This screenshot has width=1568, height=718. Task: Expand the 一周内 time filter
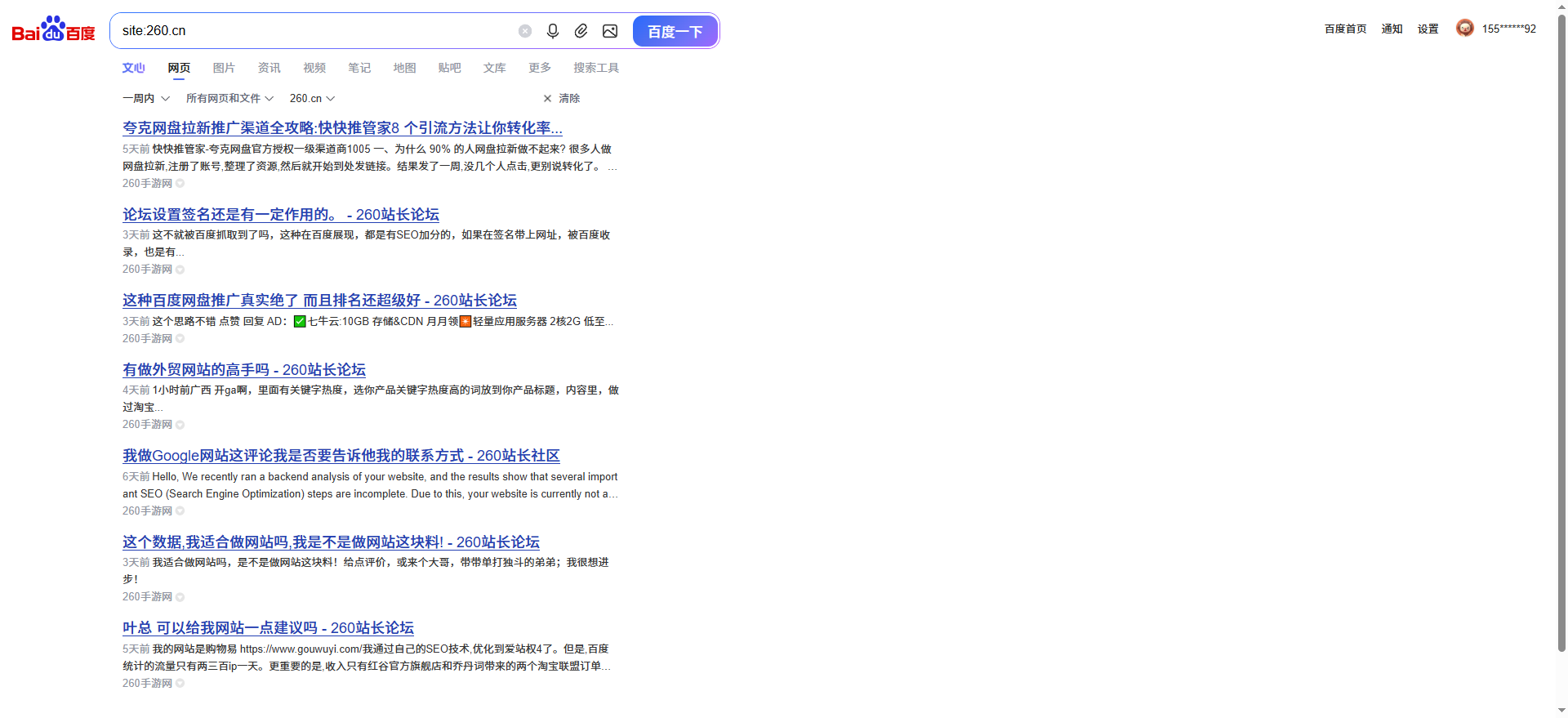[x=146, y=98]
